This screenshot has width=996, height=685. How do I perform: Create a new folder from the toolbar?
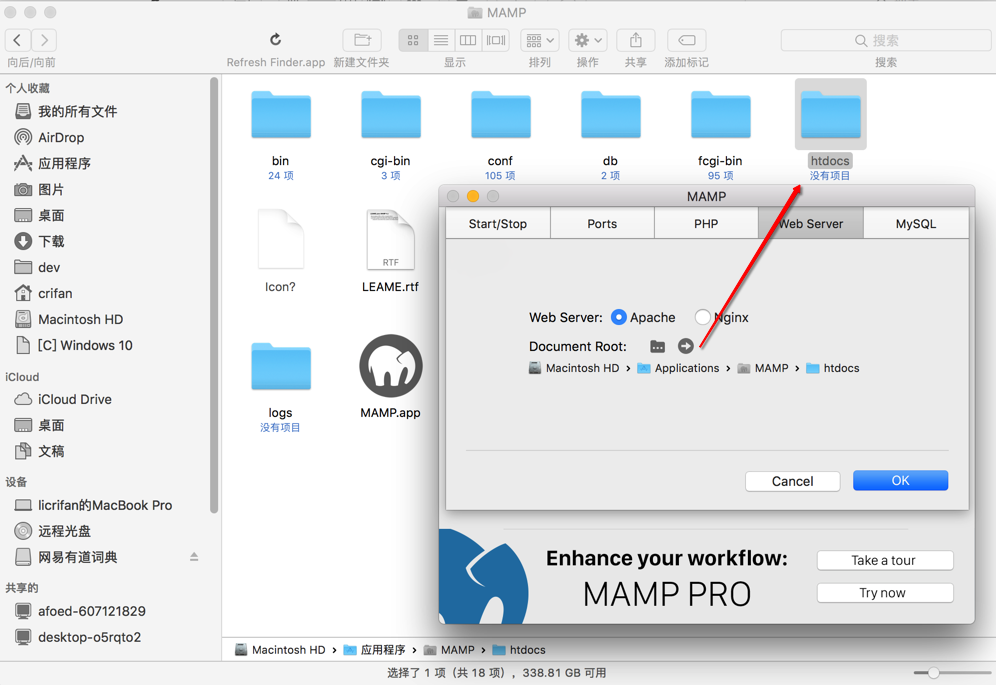point(362,40)
